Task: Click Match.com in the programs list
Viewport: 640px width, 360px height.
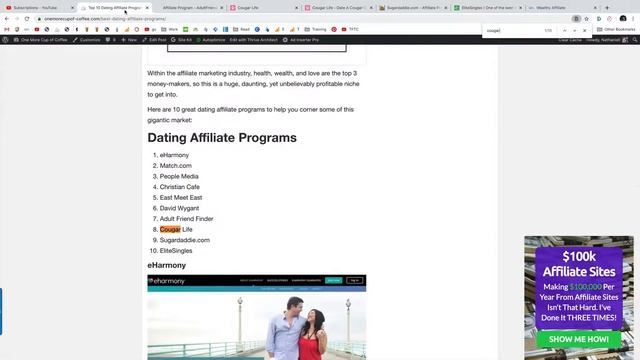Action: click(x=176, y=166)
